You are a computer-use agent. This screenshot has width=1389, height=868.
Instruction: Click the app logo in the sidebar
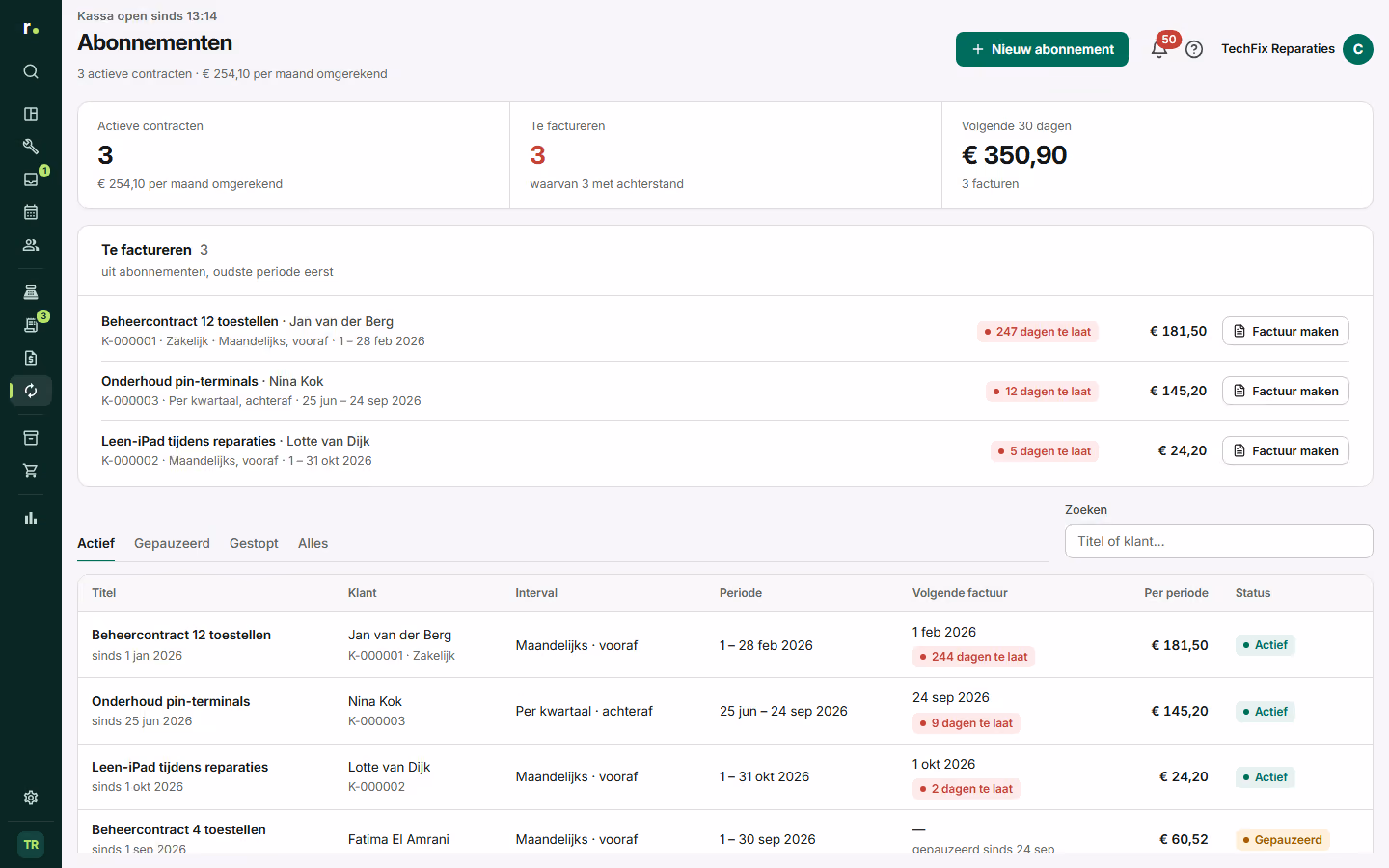tap(31, 29)
